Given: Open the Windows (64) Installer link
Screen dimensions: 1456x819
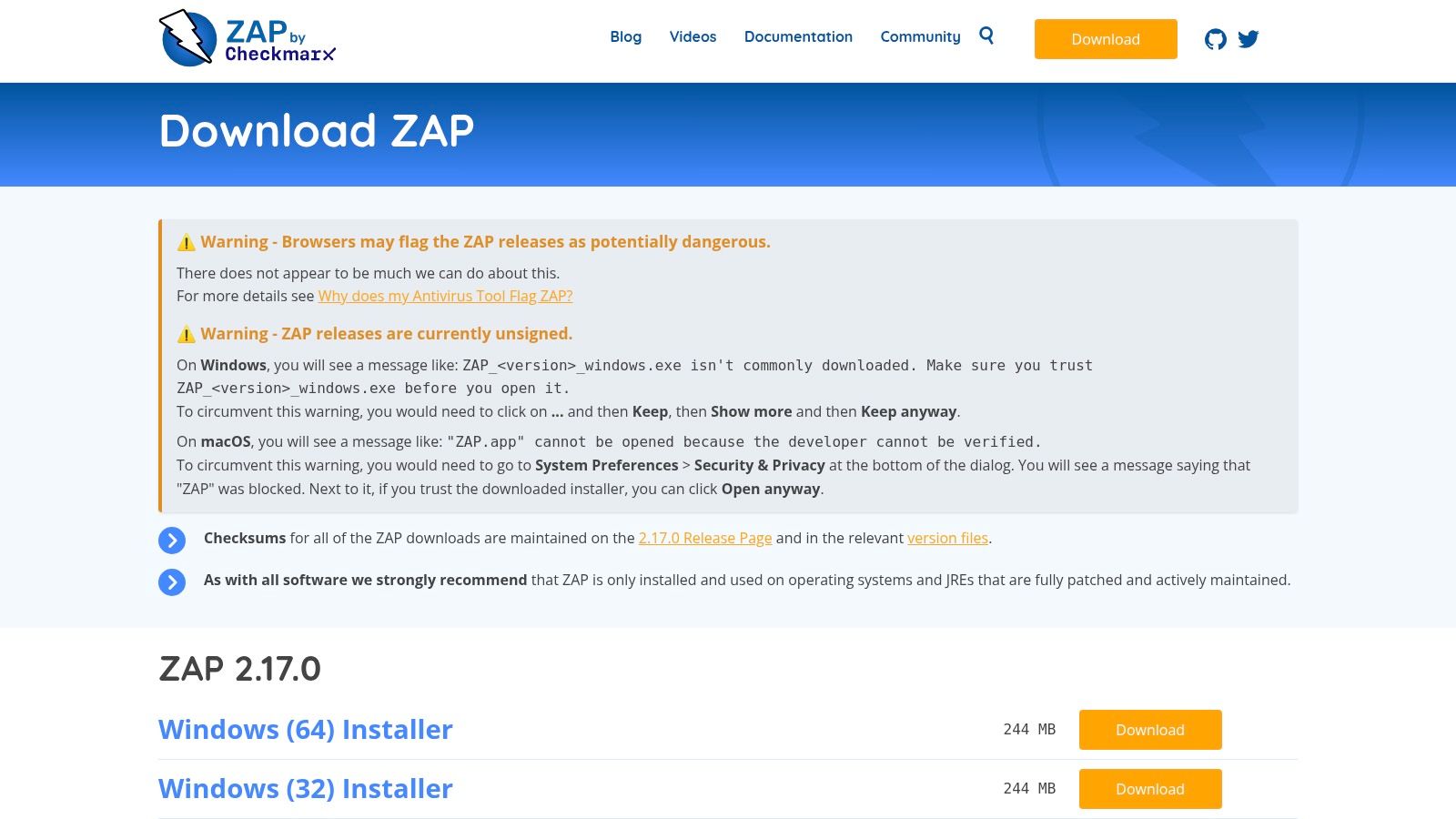Looking at the screenshot, I should [305, 729].
